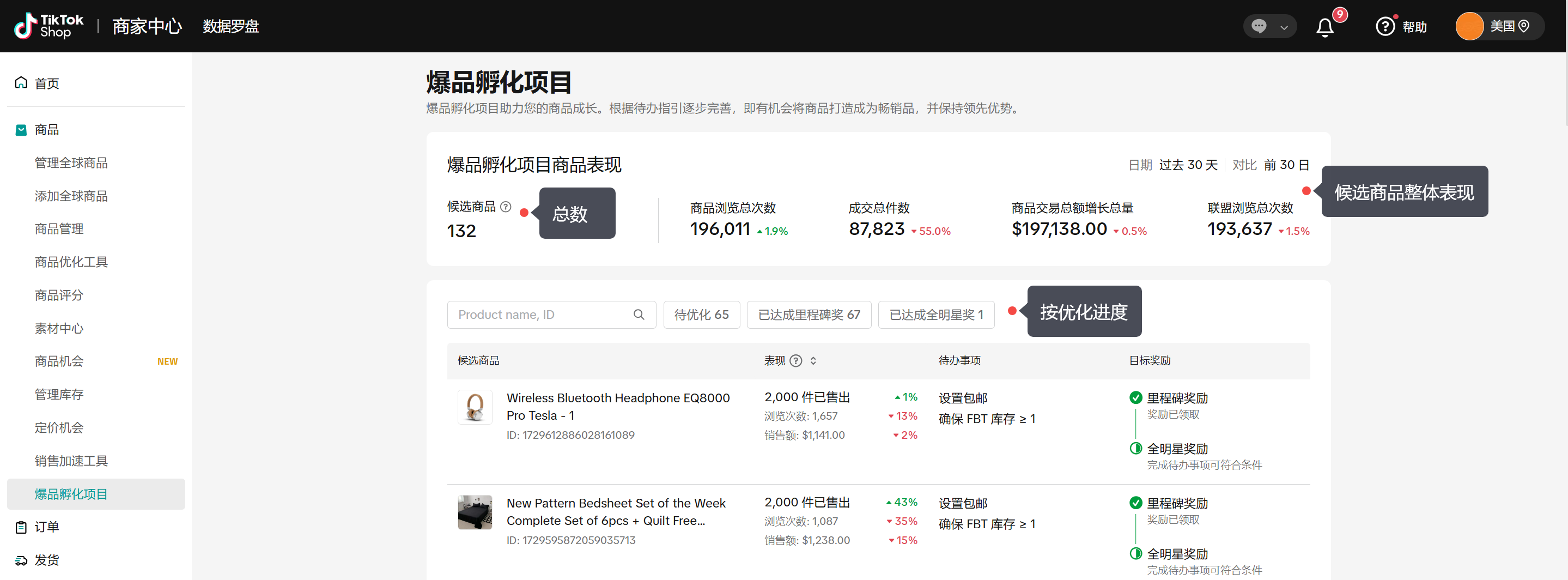Select 爆品孵化项目 in sidebar
1568x580 pixels.
point(96,494)
